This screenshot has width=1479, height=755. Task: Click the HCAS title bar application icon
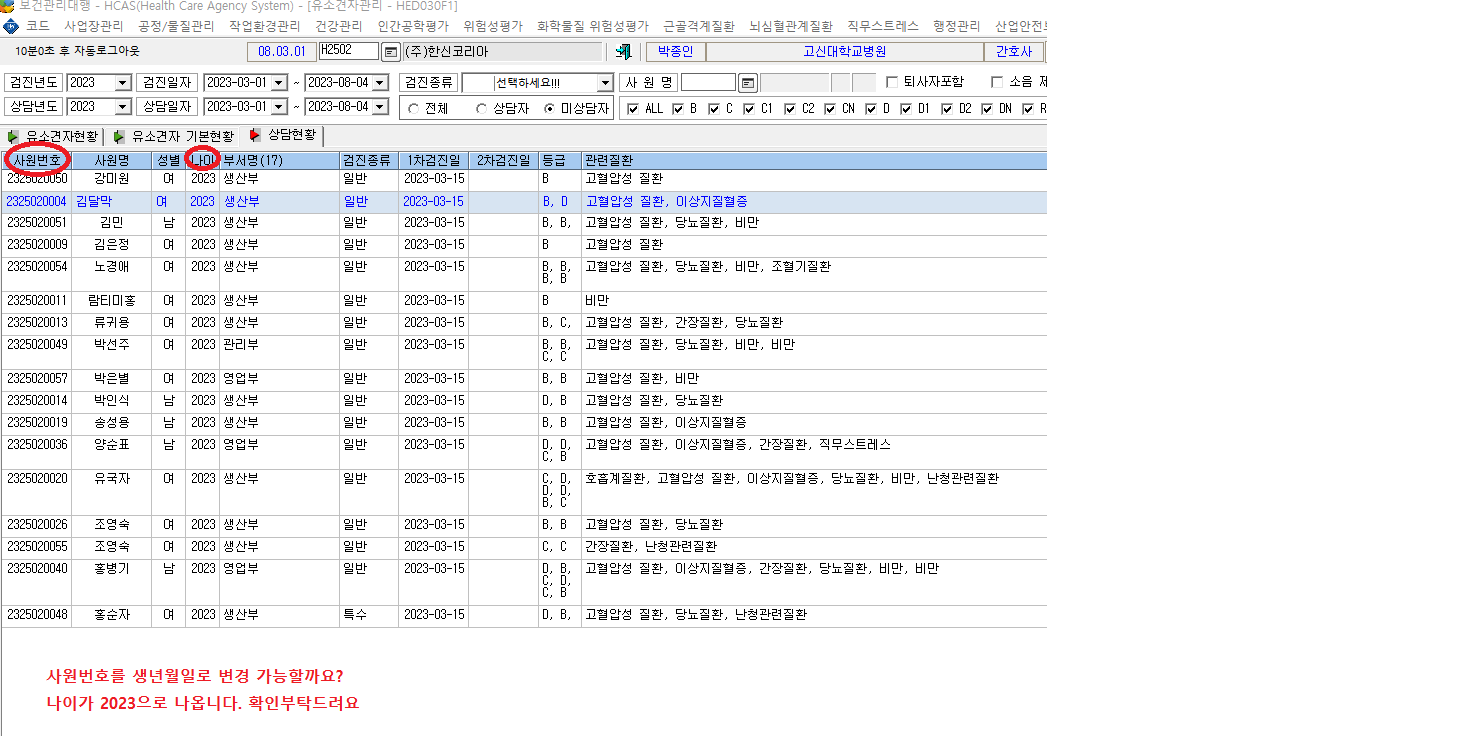click(7, 6)
